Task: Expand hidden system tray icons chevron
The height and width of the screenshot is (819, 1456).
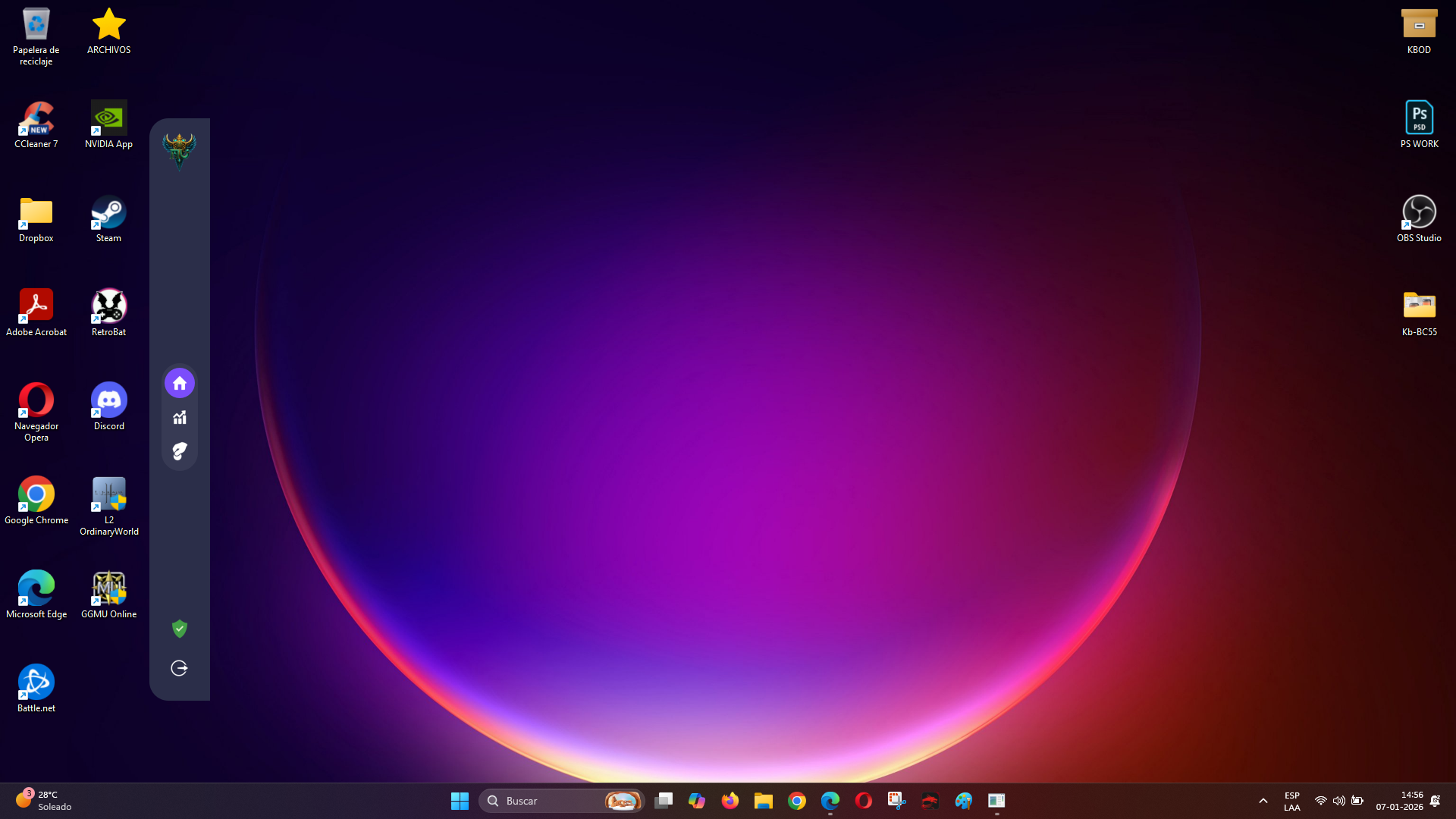Action: pyautogui.click(x=1263, y=801)
